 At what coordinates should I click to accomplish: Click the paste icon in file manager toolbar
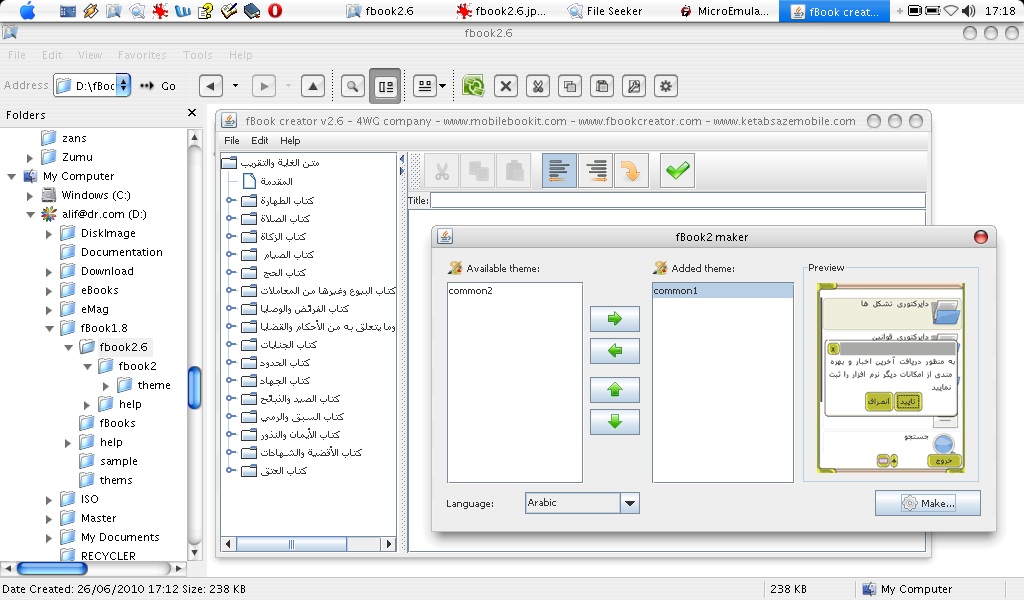601,86
